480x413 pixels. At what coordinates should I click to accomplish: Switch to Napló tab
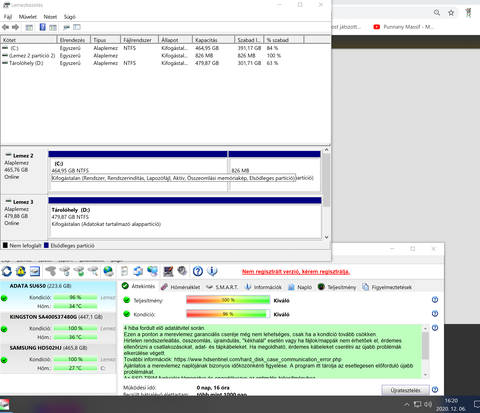point(300,287)
